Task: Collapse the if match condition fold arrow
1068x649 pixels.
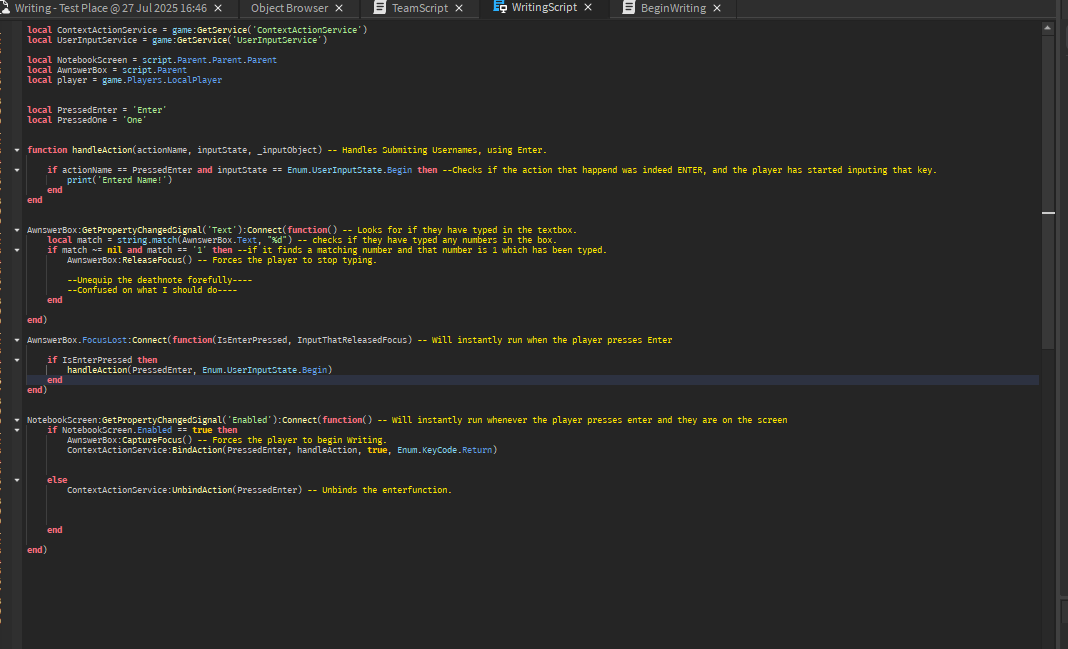Action: (x=15, y=249)
